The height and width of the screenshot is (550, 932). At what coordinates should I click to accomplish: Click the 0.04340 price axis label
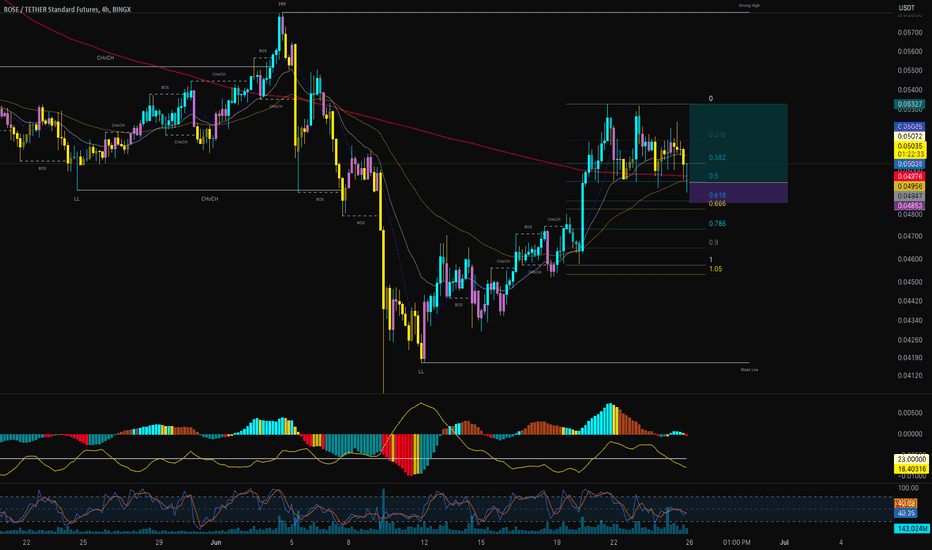[909, 320]
